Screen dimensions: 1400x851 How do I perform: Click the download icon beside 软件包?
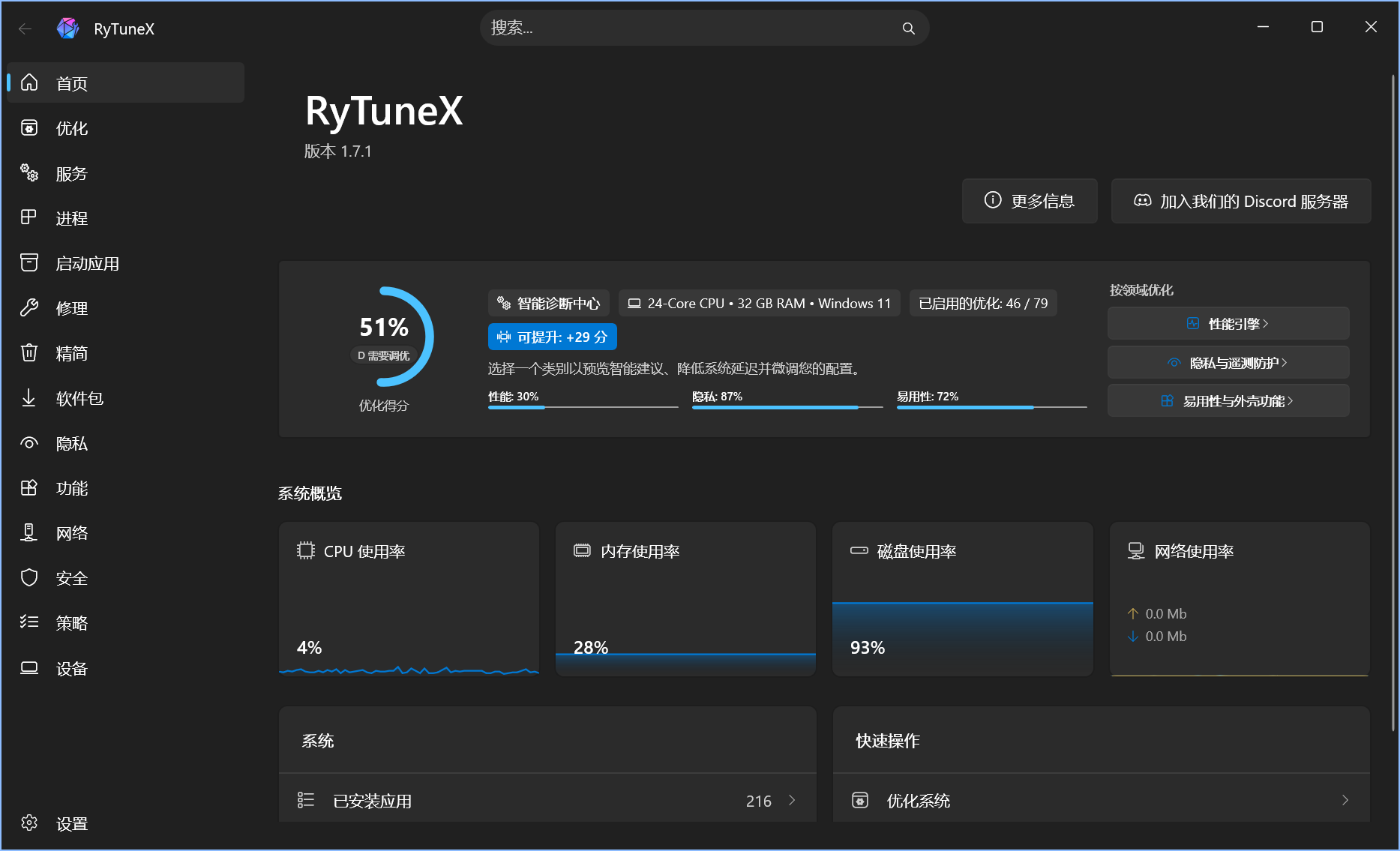pos(29,397)
